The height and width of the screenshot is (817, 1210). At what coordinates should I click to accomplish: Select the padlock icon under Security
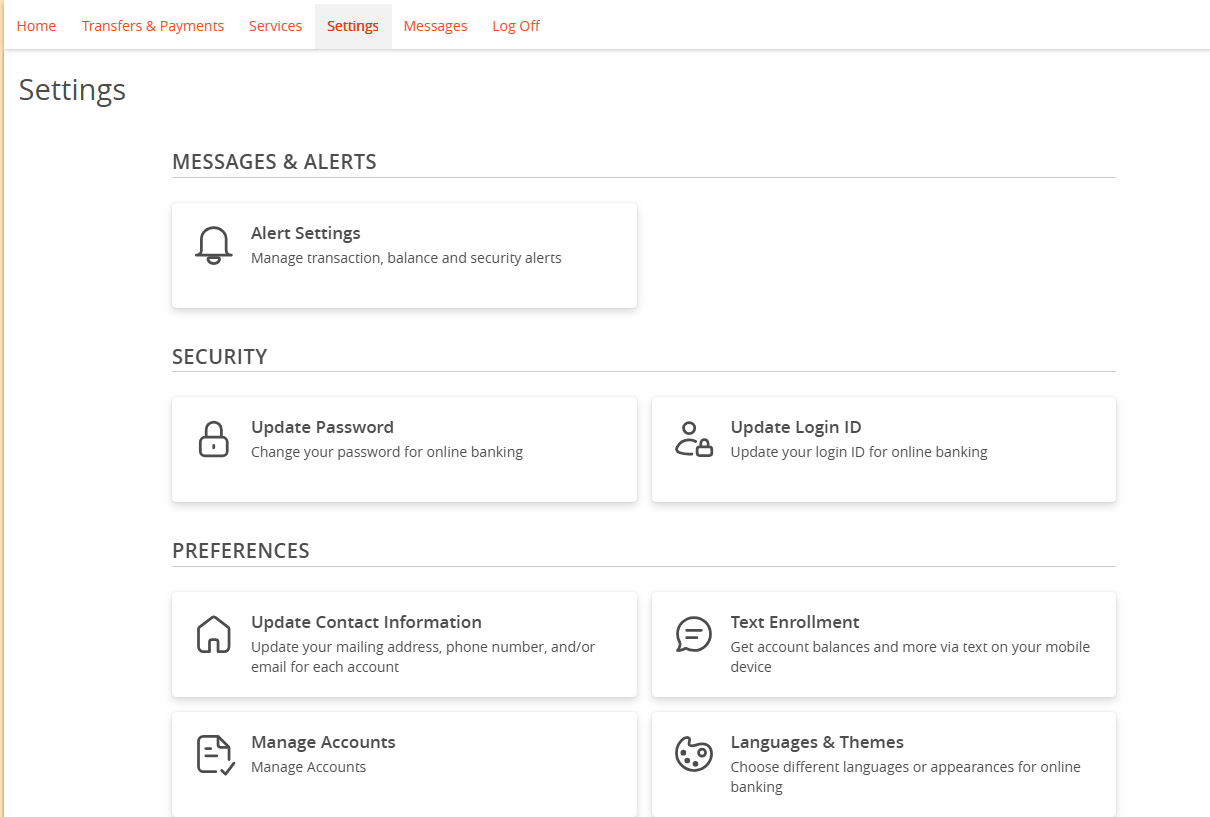click(x=213, y=438)
